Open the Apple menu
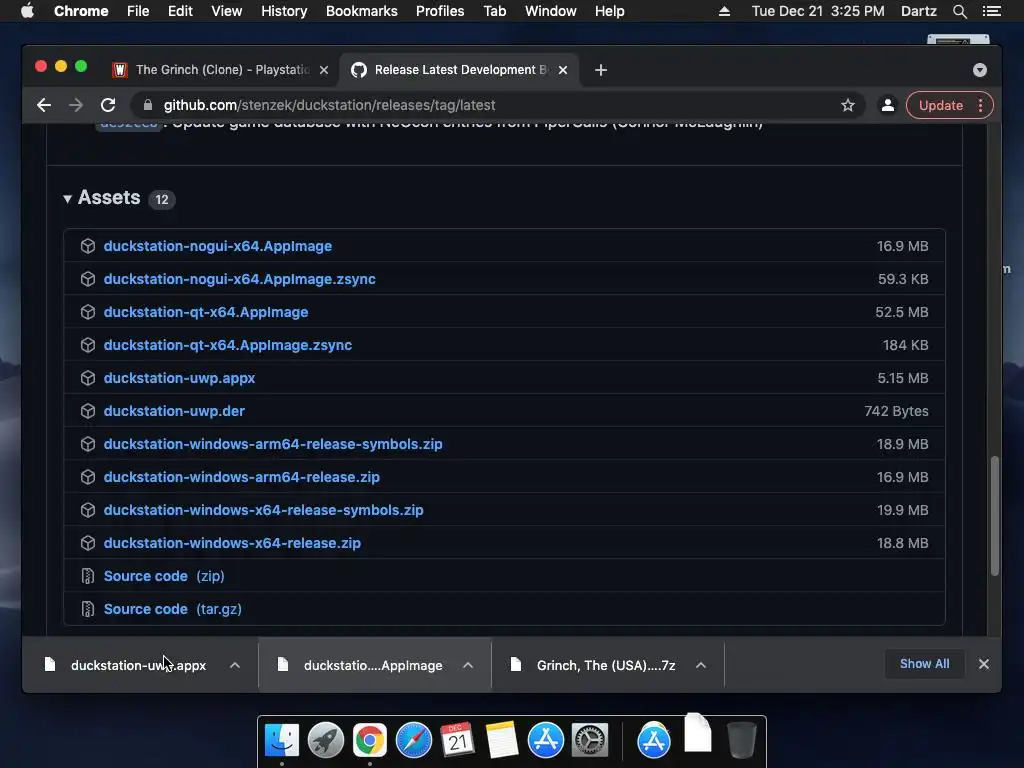This screenshot has height=768, width=1024. pos(27,11)
